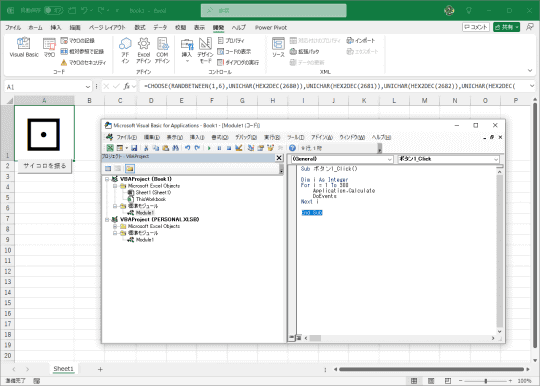
Task: Run the macro with the green play icon
Action: tap(209, 148)
